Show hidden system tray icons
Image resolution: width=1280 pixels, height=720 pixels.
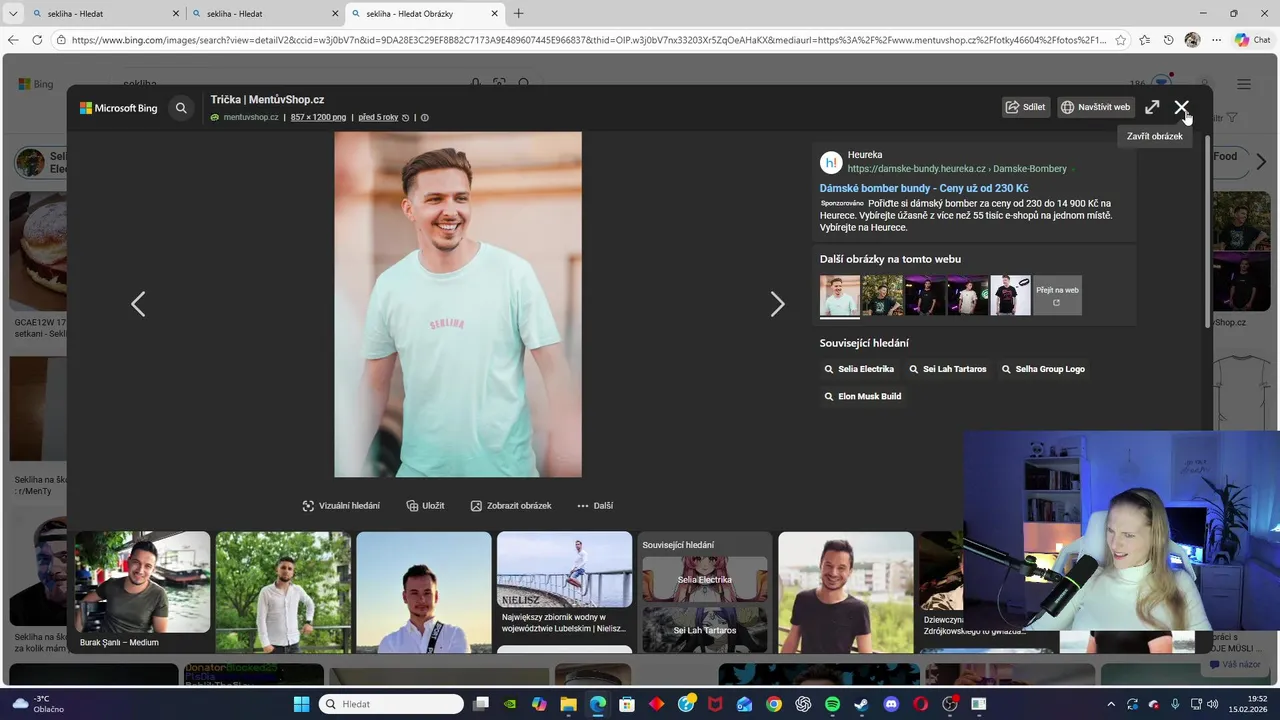click(x=1110, y=704)
